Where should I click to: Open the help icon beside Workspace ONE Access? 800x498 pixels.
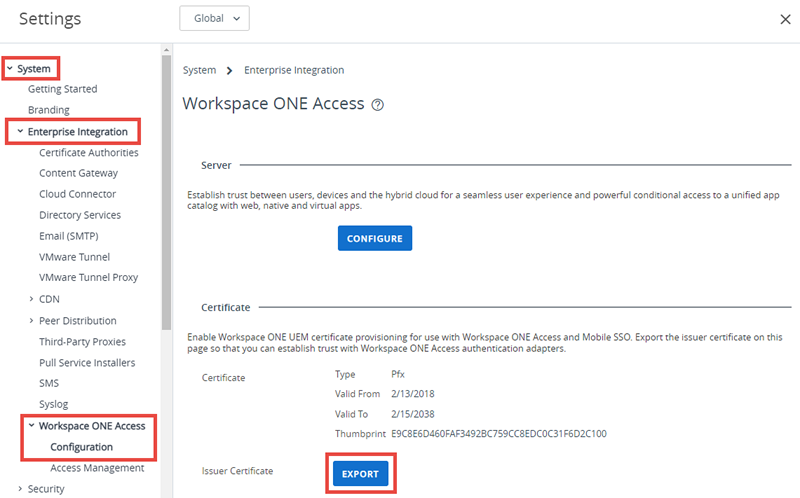(378, 105)
